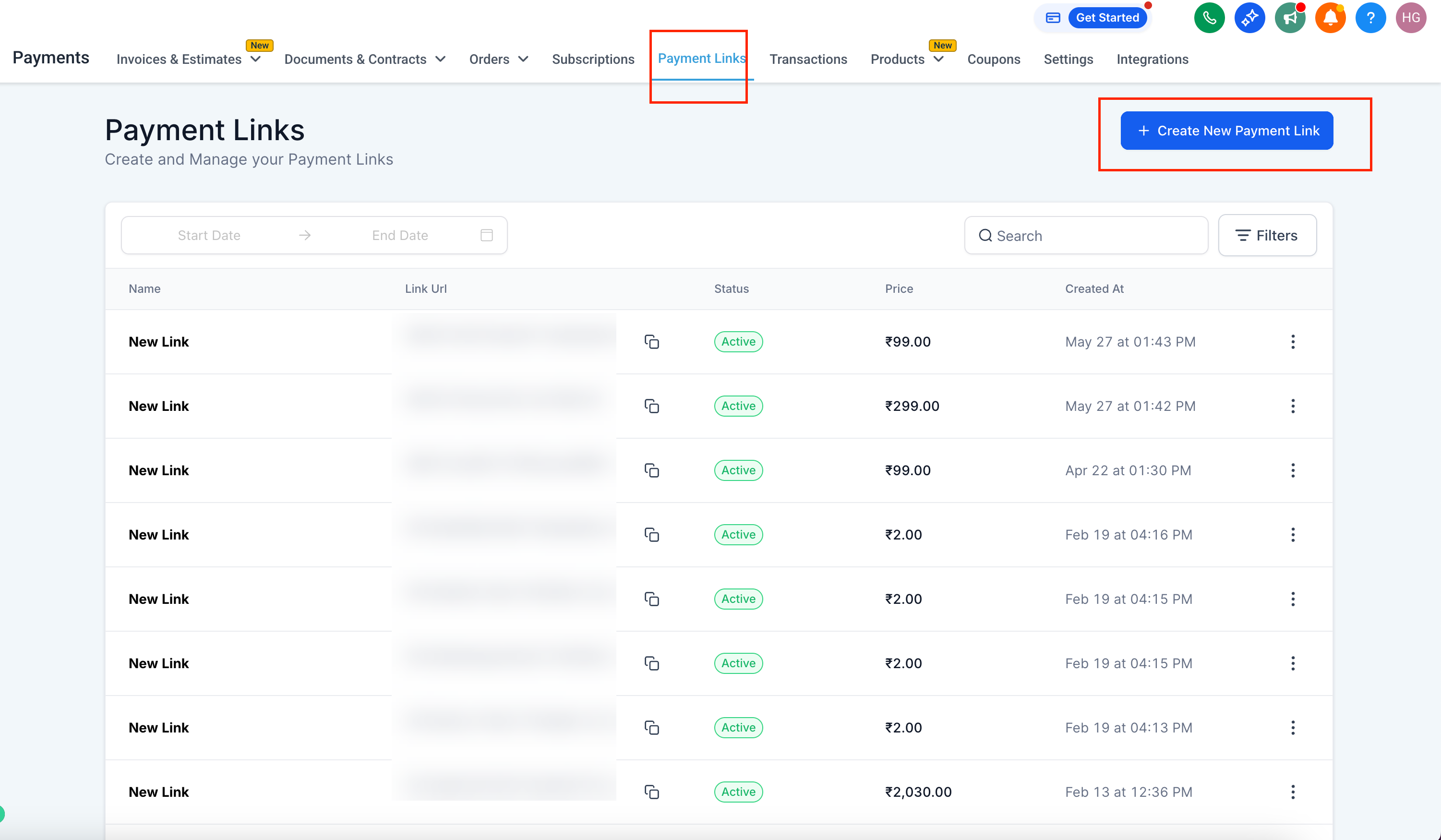This screenshot has height=840, width=1441.
Task: Switch to the Transactions tab
Action: [808, 60]
